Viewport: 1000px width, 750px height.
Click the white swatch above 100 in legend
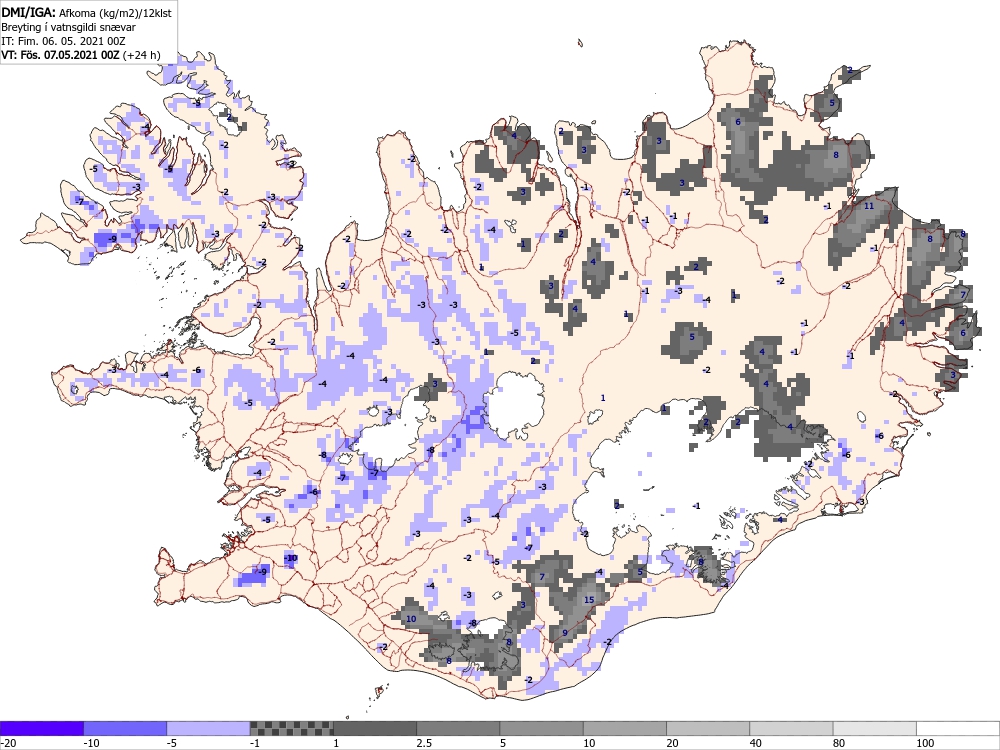coord(958,728)
